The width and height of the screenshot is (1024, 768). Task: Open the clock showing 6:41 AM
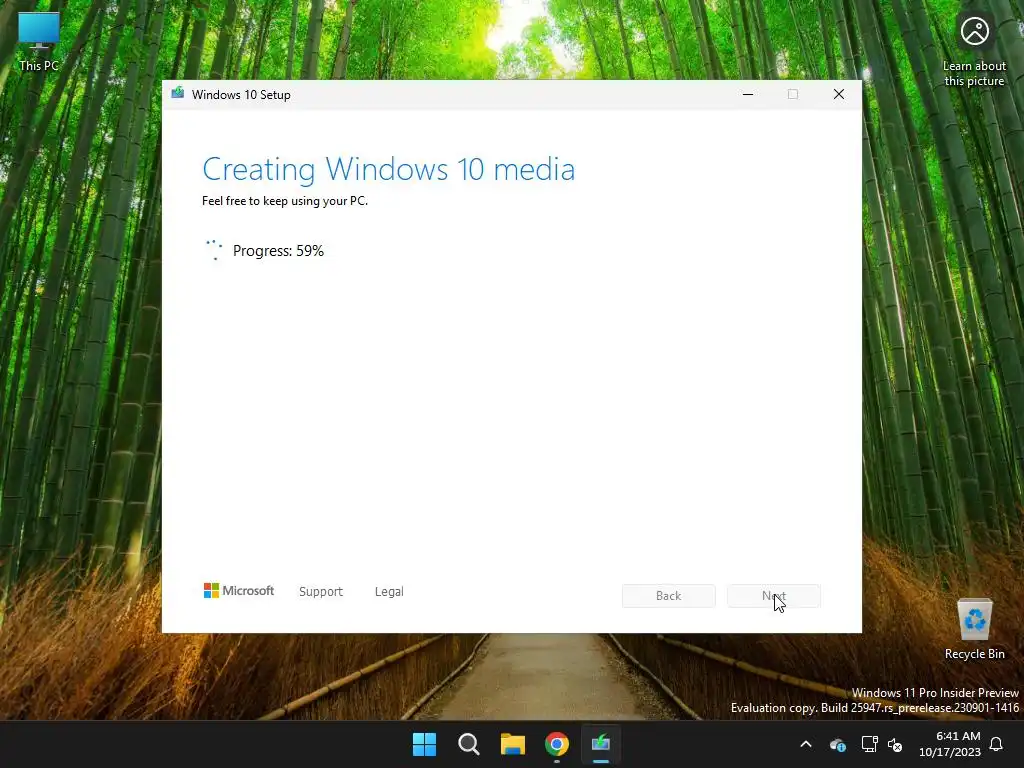point(950,744)
